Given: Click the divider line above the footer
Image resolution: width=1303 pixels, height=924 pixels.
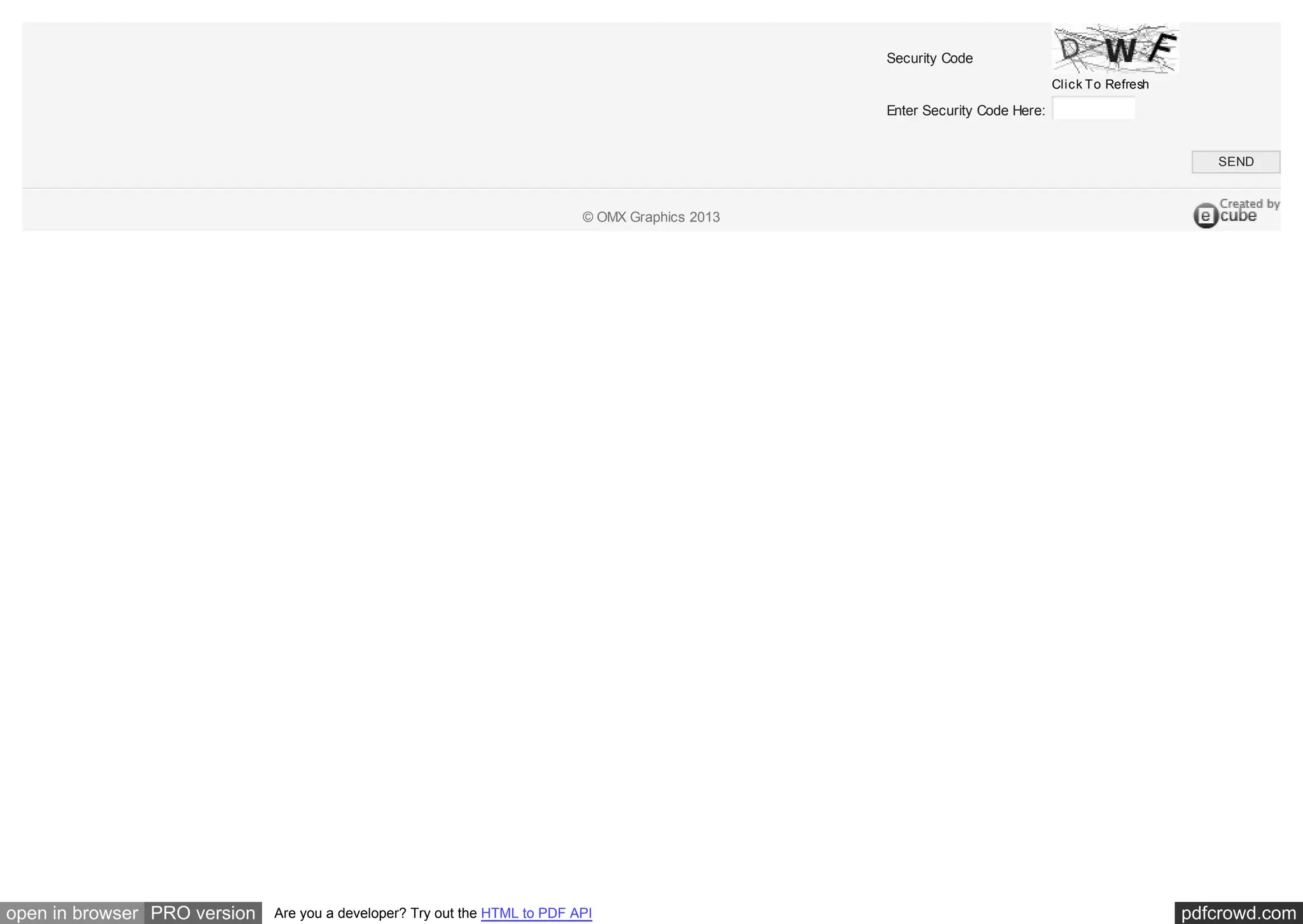Looking at the screenshot, I should [651, 188].
